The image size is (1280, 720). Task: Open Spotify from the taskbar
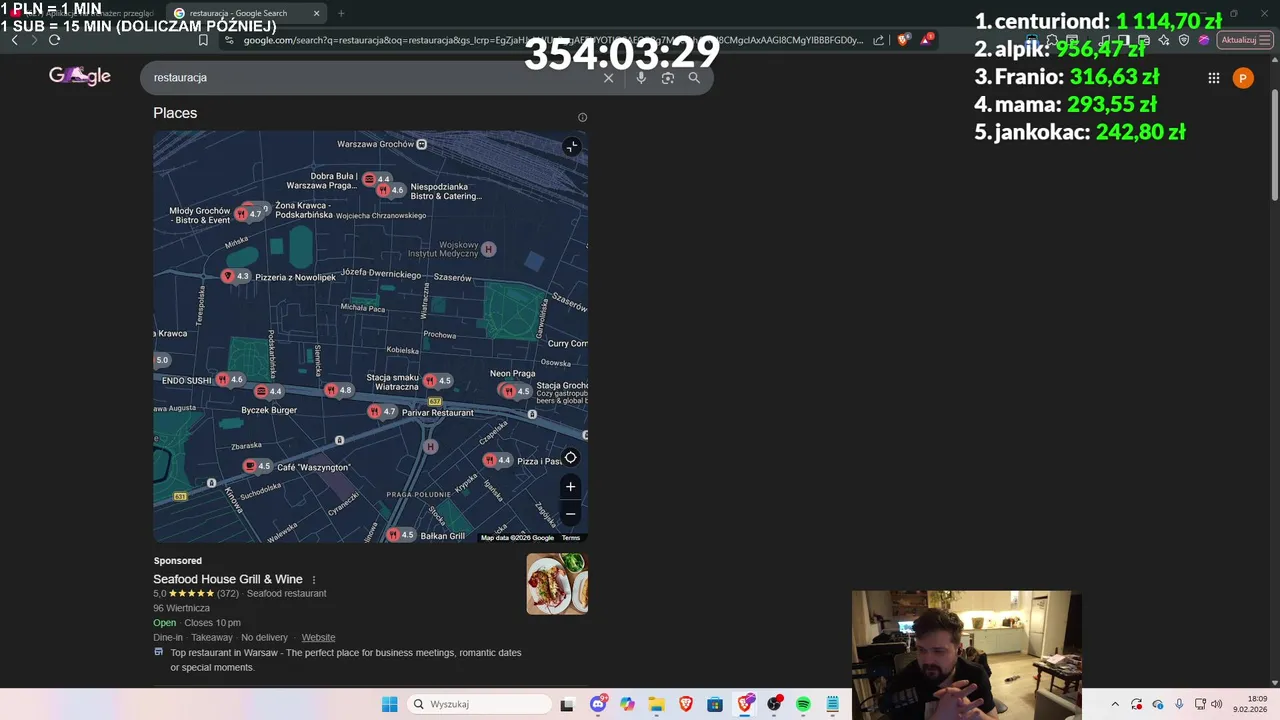[x=803, y=704]
